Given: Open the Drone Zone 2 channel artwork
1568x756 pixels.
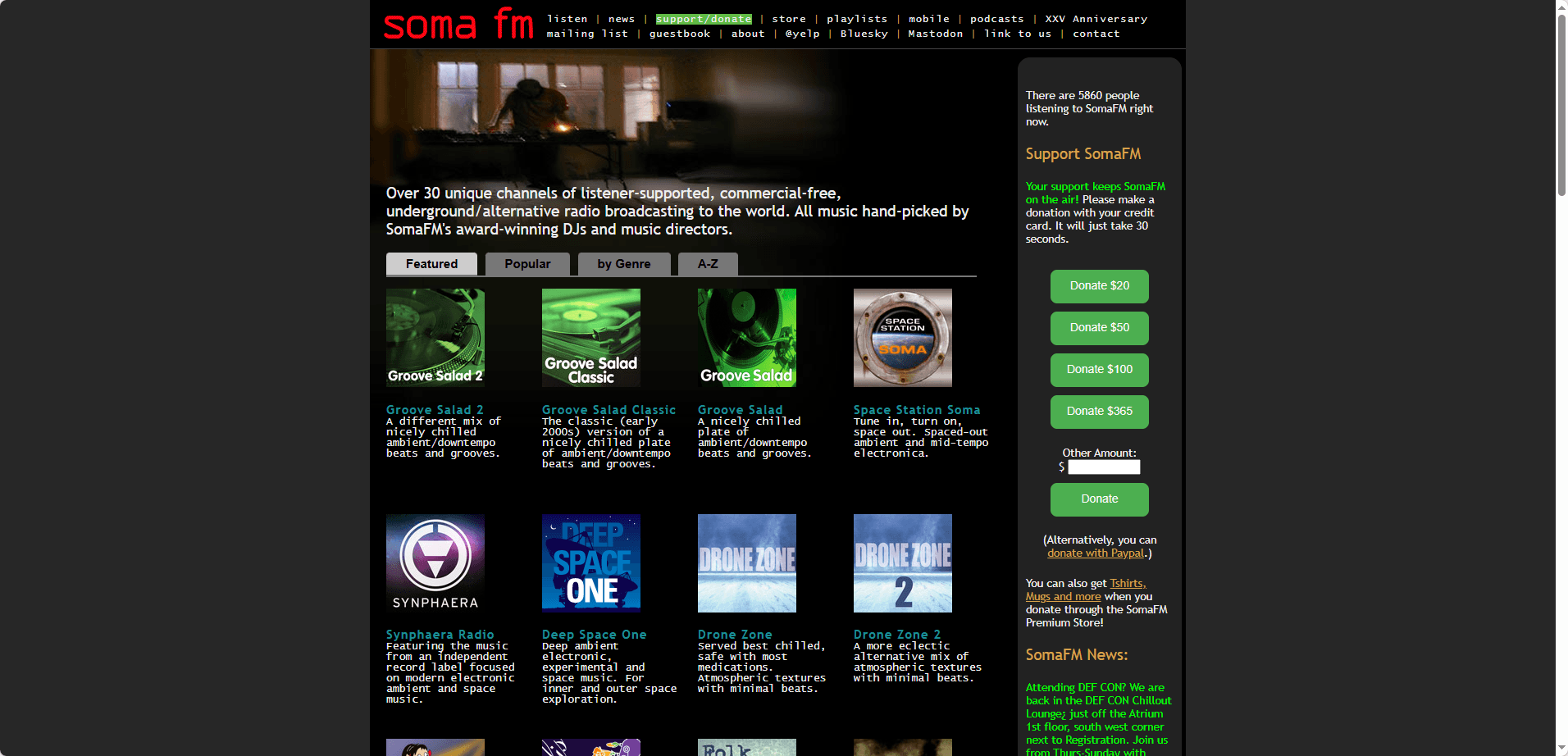Looking at the screenshot, I should pos(903,563).
